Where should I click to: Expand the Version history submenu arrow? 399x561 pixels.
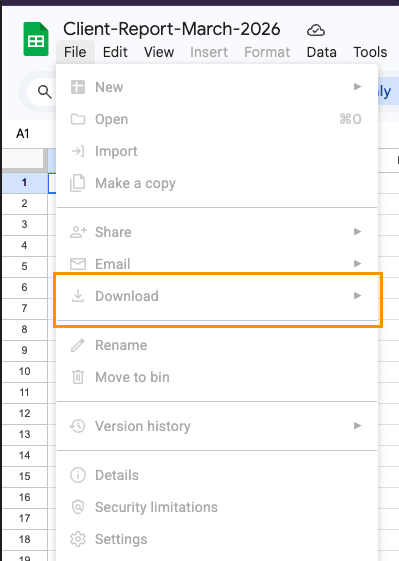point(357,426)
